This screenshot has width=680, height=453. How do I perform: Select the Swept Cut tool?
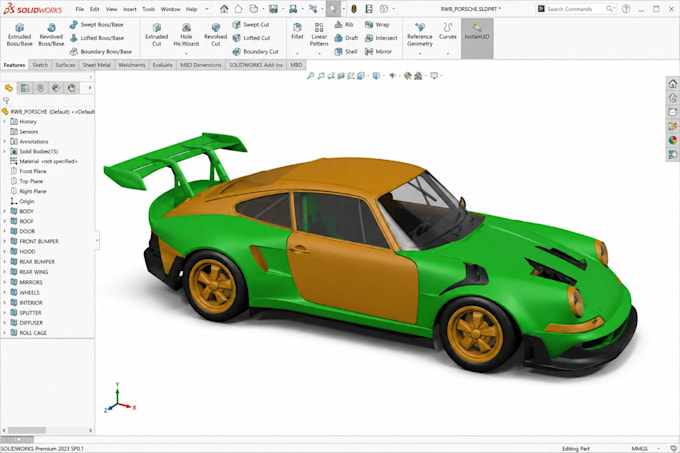251,25
